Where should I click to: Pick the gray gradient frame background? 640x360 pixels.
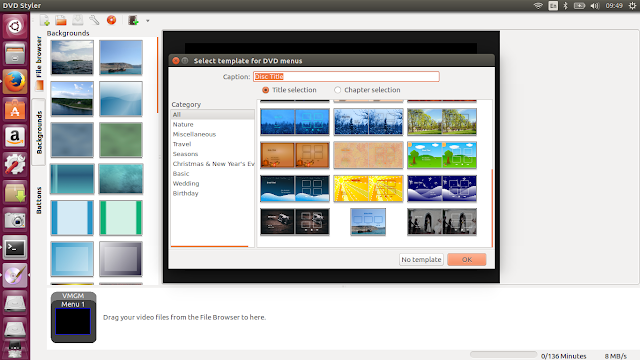(x=121, y=259)
